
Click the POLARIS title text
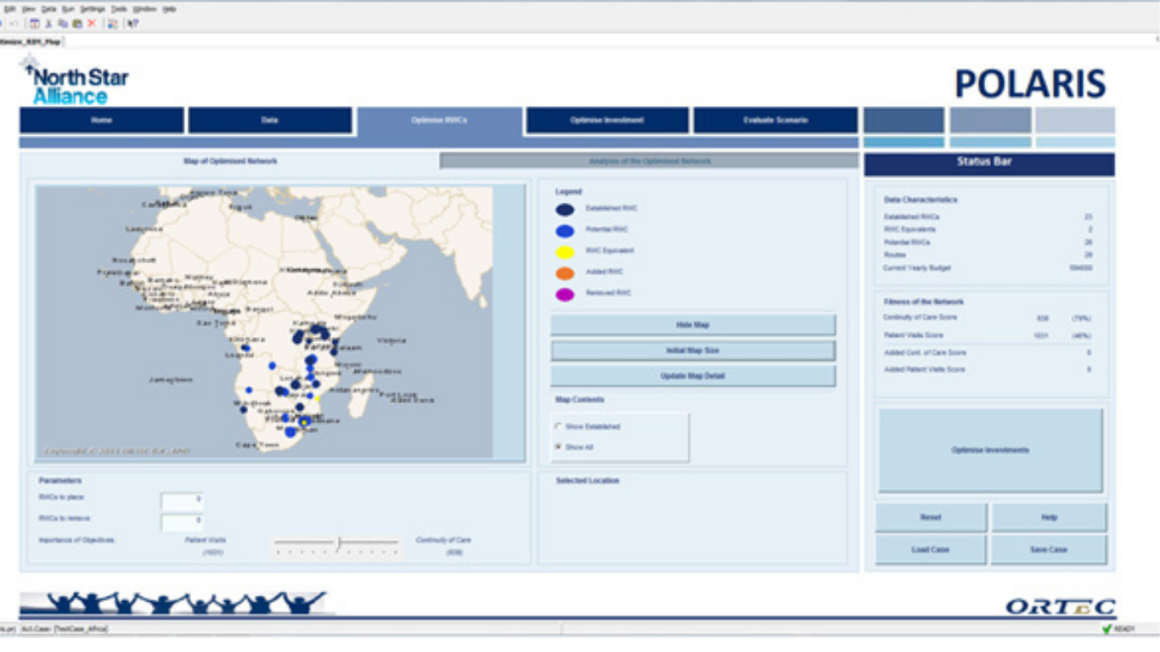pos(1030,84)
